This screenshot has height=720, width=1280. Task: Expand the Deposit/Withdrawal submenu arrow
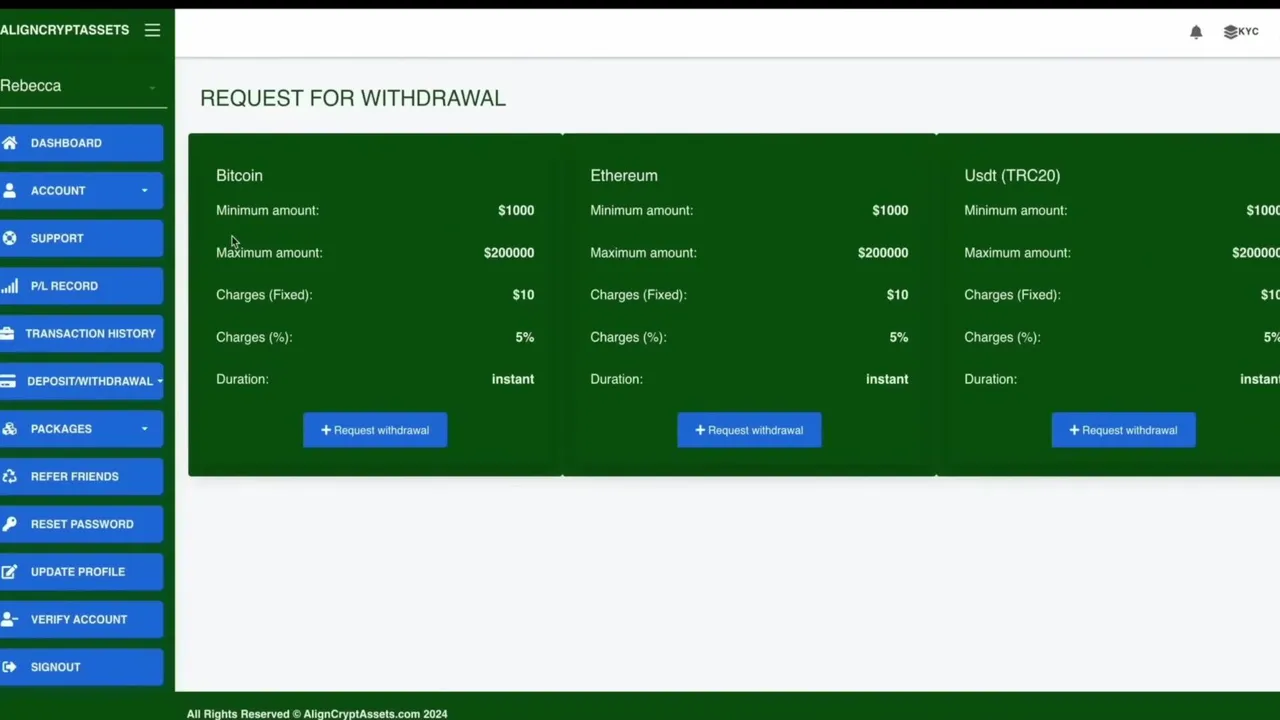coord(160,381)
